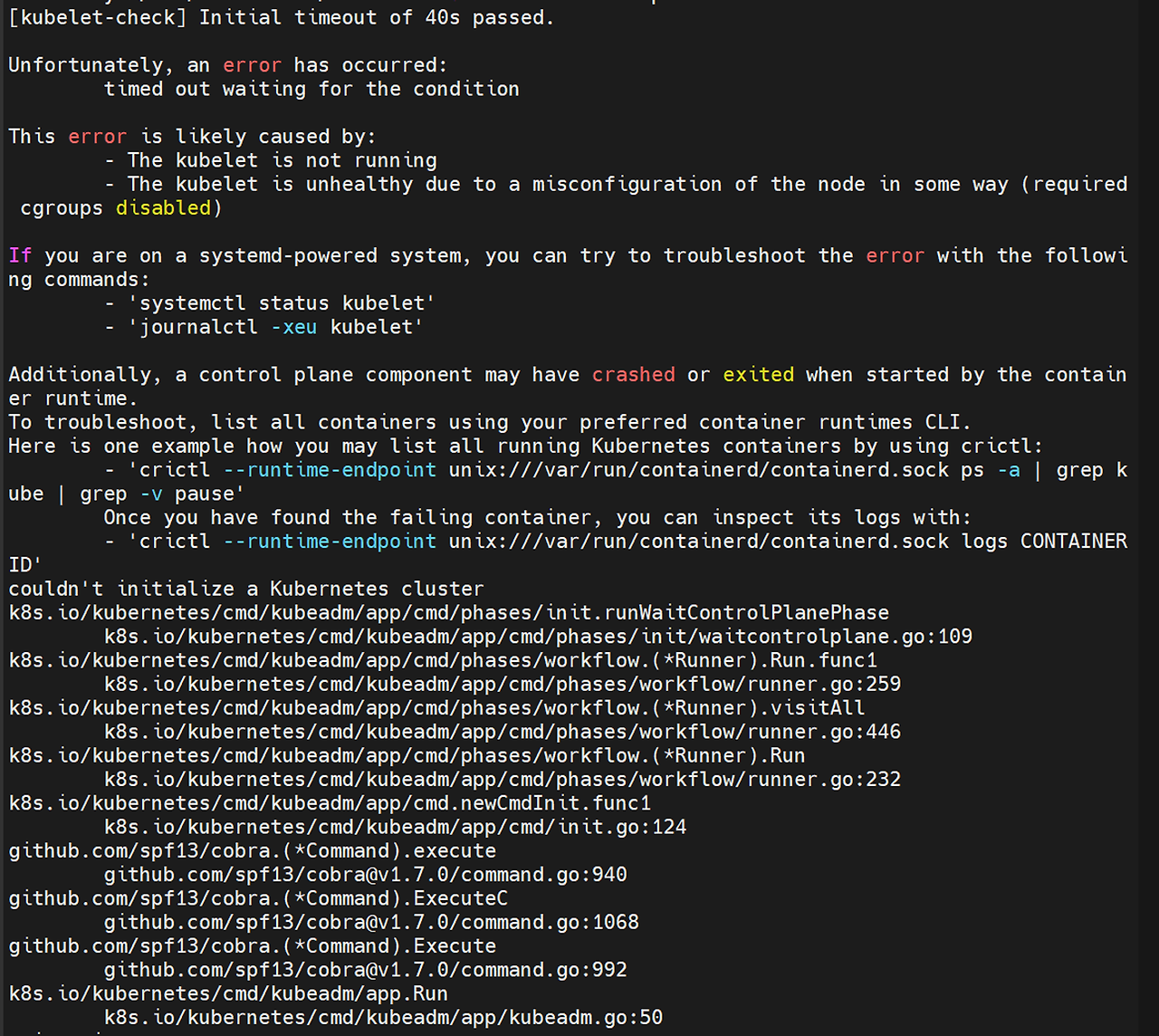Click 'command.go:940' trace line
The width and height of the screenshot is (1159, 1036).
pos(366,875)
